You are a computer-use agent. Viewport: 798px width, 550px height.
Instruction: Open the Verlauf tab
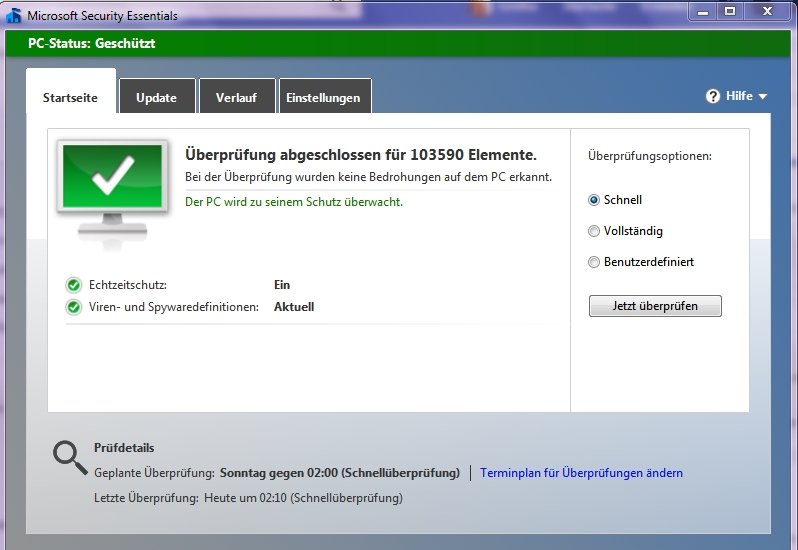click(235, 97)
